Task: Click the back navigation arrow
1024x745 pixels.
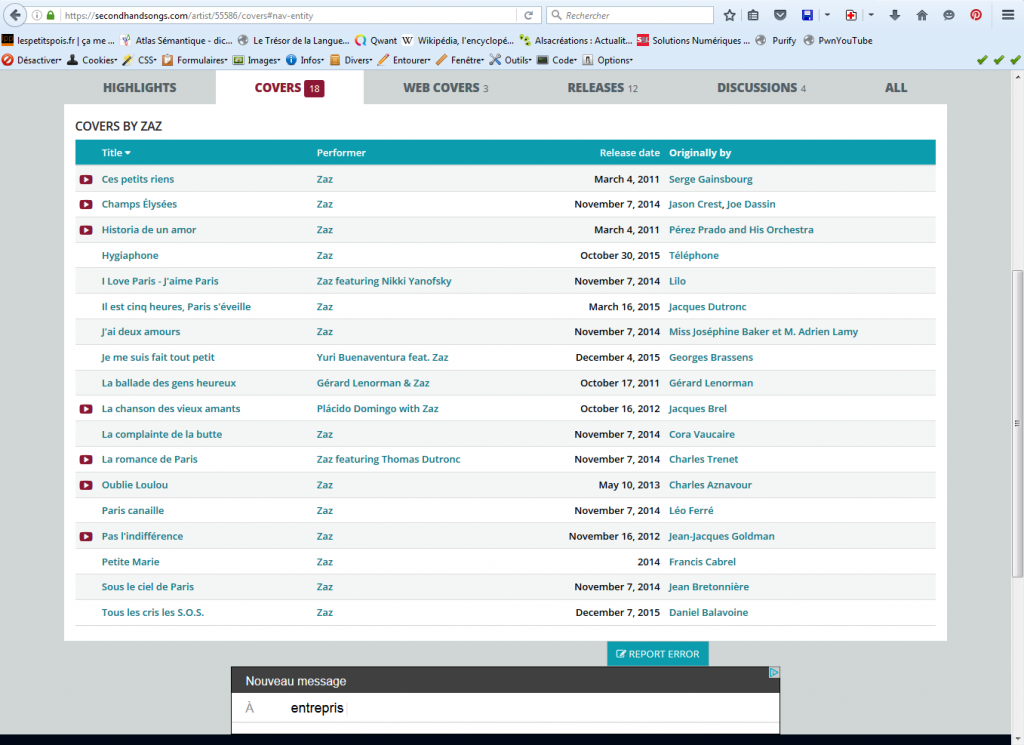Action: (x=16, y=15)
